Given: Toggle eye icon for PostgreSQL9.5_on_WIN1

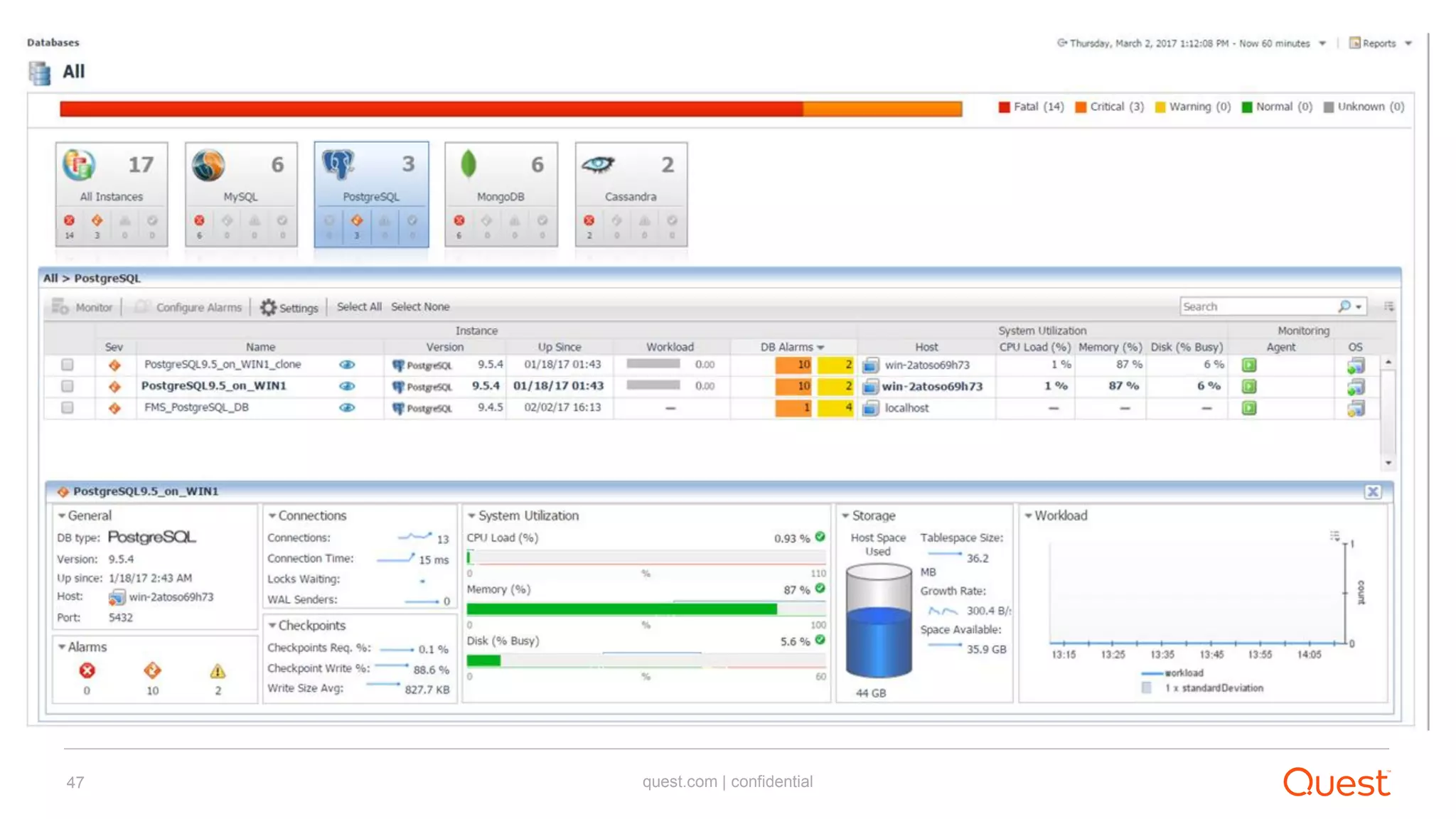Looking at the screenshot, I should (x=347, y=386).
